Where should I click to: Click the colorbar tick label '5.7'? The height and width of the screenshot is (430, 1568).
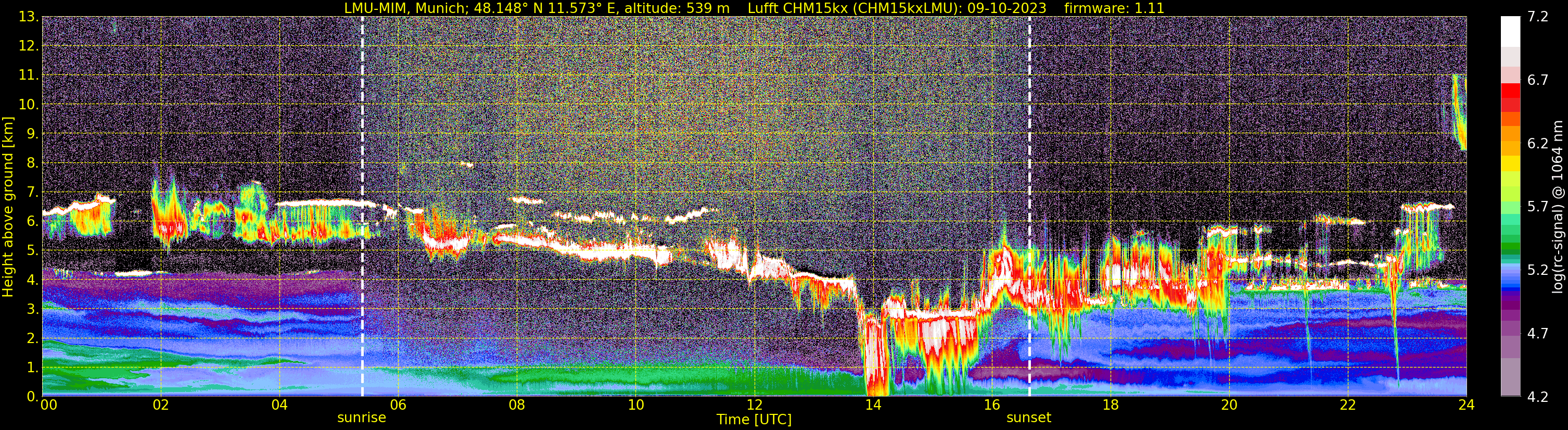(x=1538, y=207)
